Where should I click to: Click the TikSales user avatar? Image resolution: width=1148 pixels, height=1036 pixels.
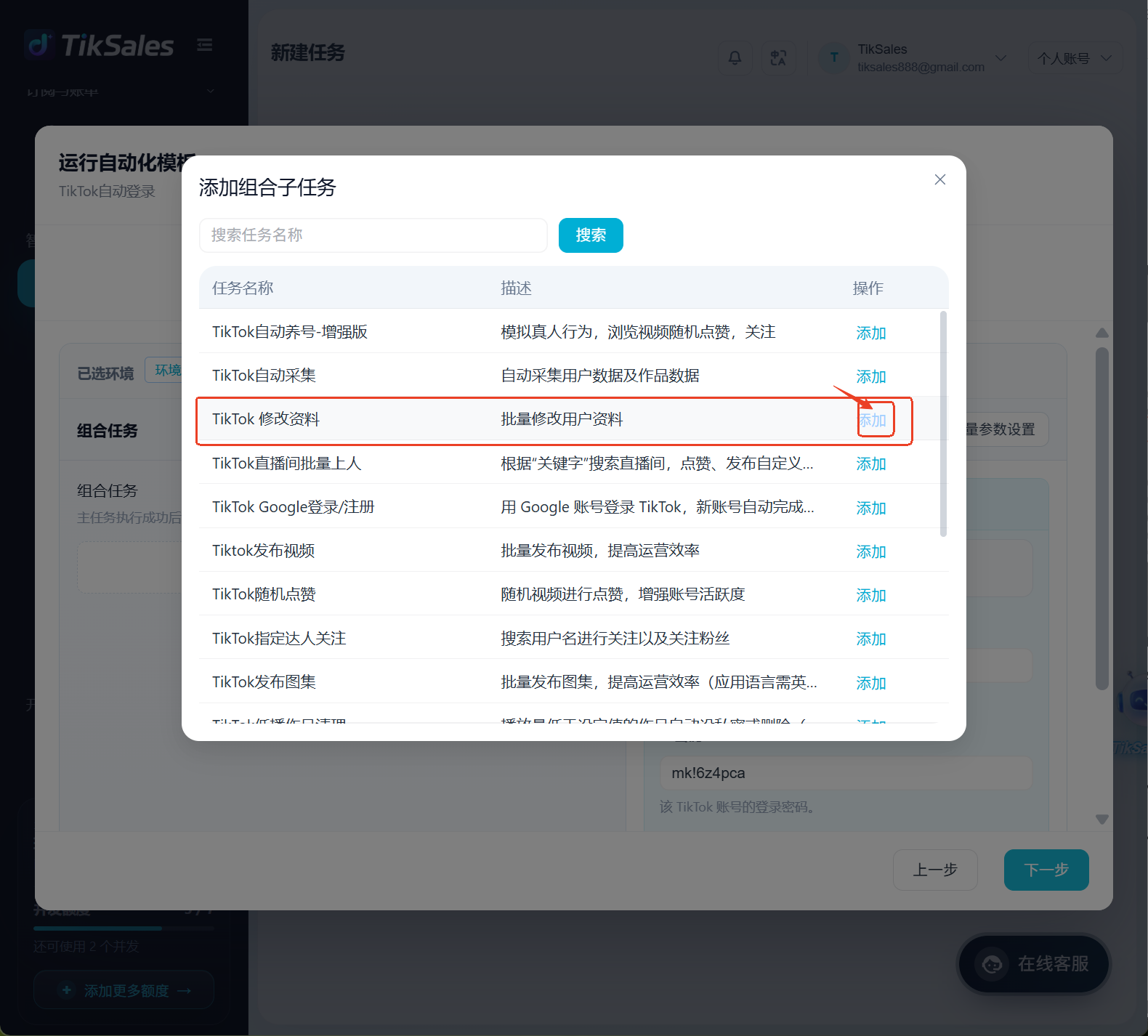pyautogui.click(x=834, y=57)
